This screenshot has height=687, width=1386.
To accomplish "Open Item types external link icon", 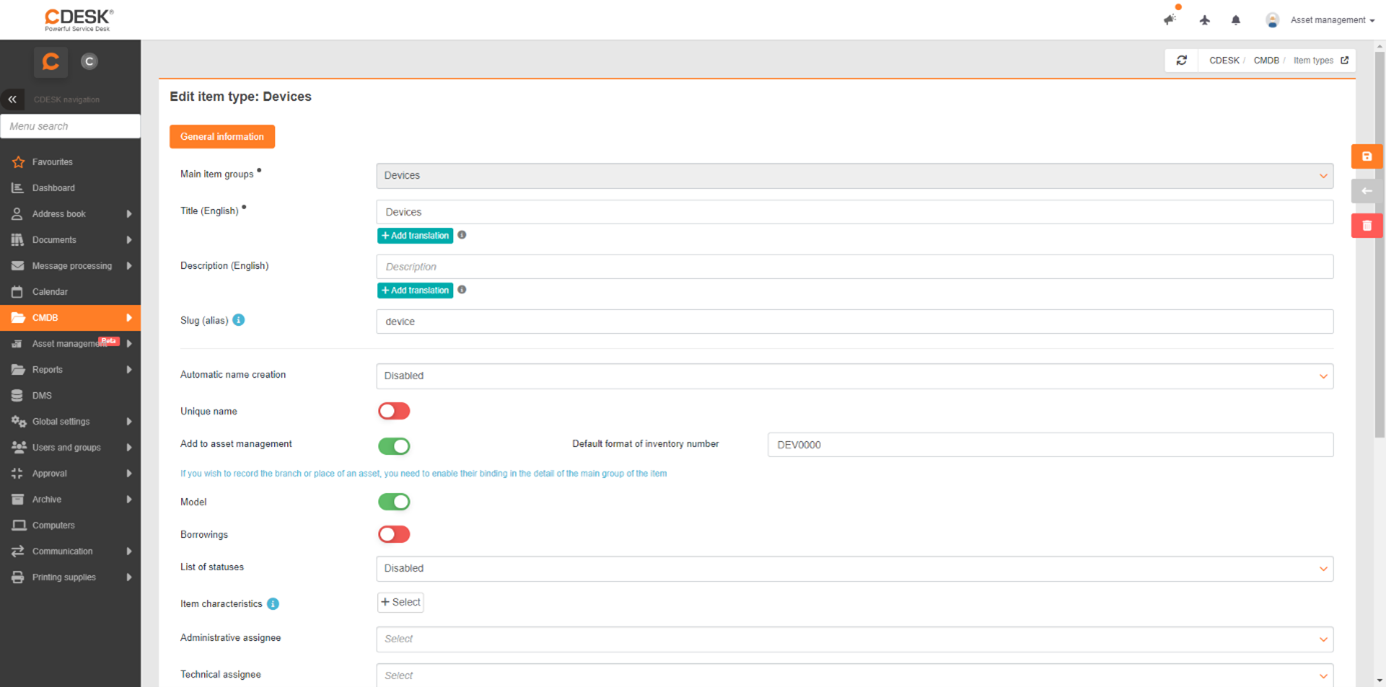I will (1344, 60).
